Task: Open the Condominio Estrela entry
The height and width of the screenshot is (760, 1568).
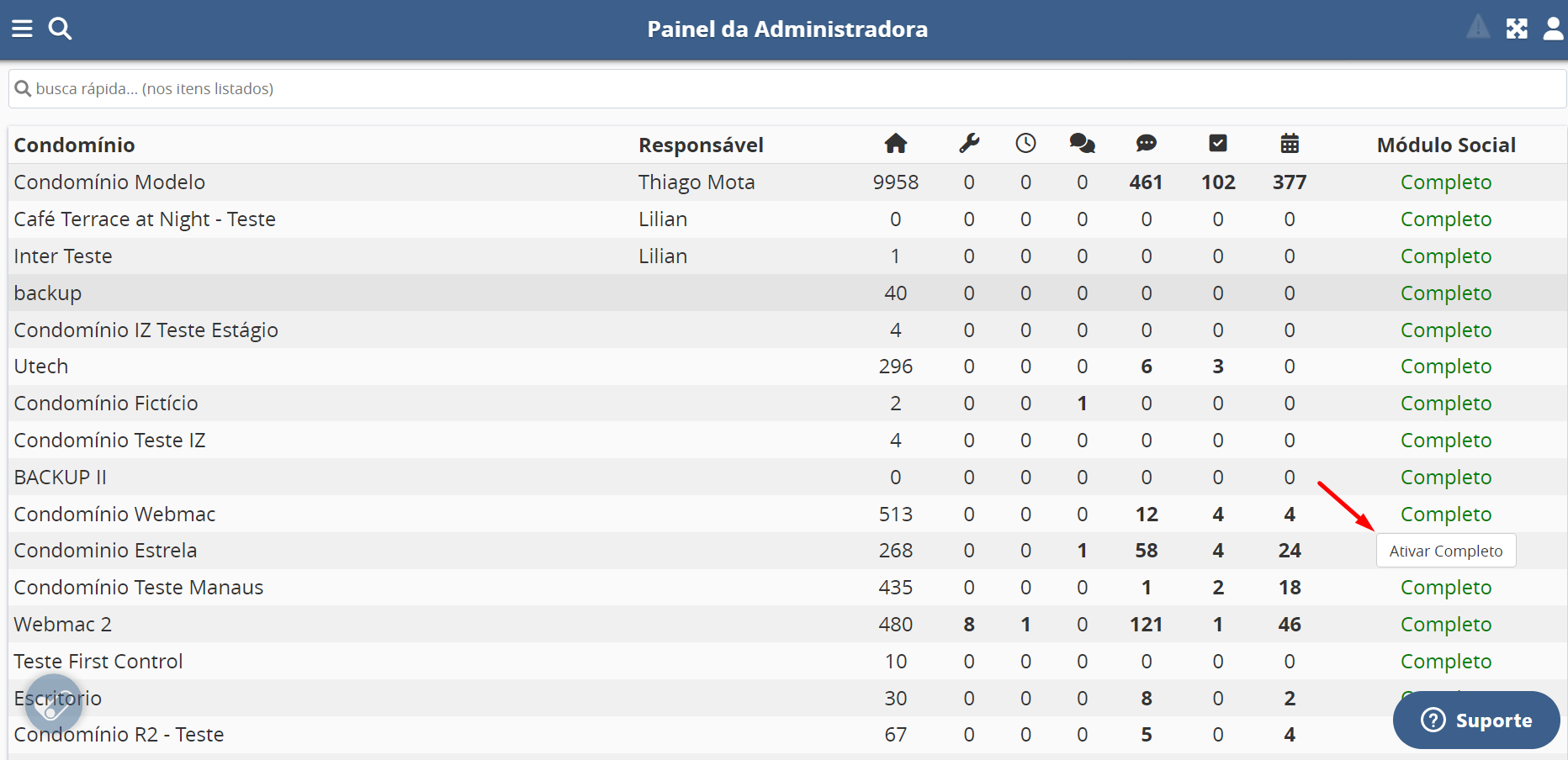Action: pos(105,551)
